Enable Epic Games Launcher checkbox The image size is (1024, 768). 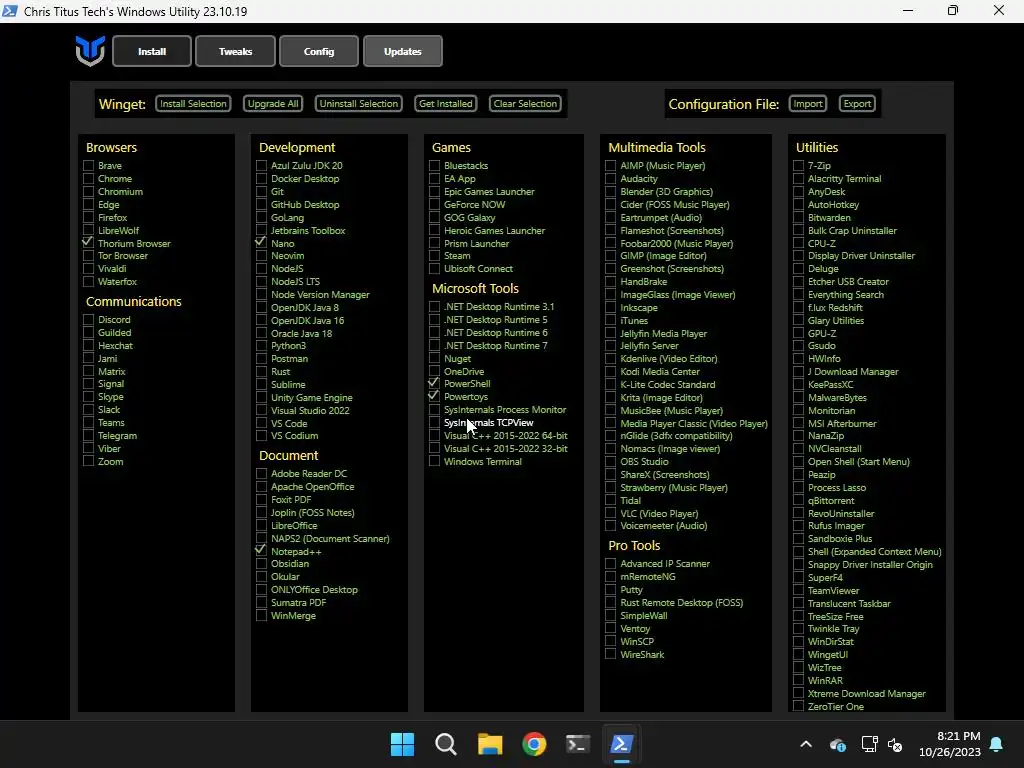point(434,191)
